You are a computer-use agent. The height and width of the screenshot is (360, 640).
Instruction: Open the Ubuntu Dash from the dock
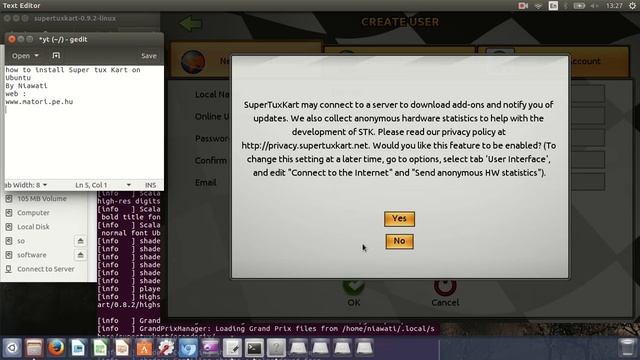12,348
